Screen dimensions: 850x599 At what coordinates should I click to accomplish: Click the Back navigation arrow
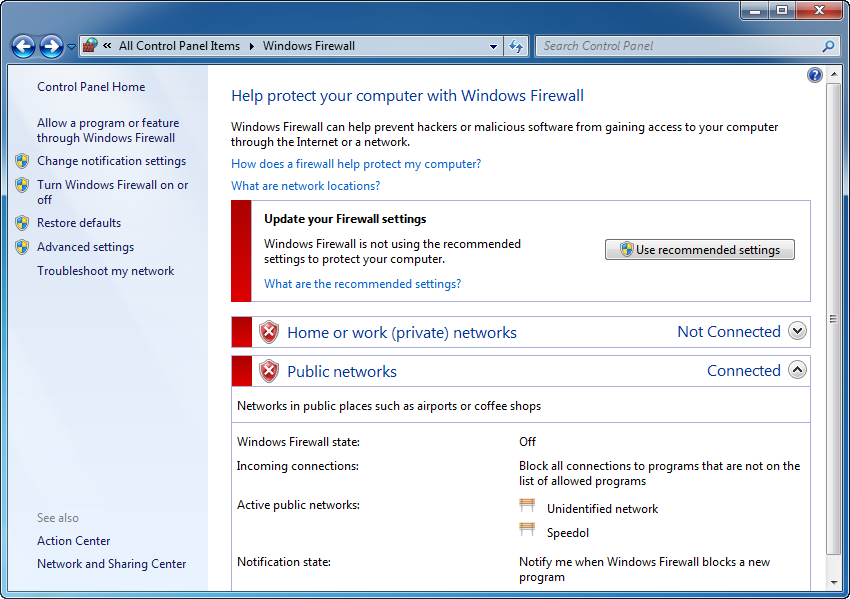[23, 47]
